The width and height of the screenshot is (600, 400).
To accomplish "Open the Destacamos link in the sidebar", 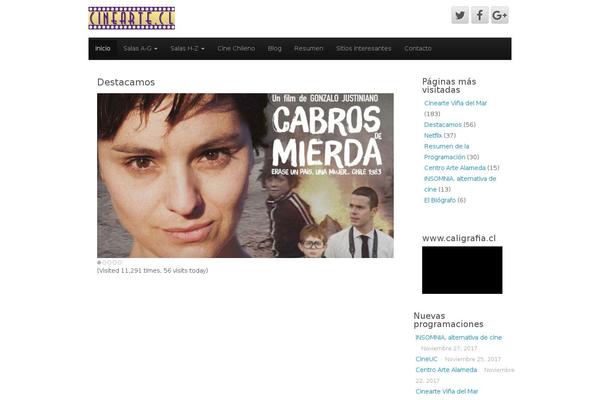I will click(x=443, y=124).
